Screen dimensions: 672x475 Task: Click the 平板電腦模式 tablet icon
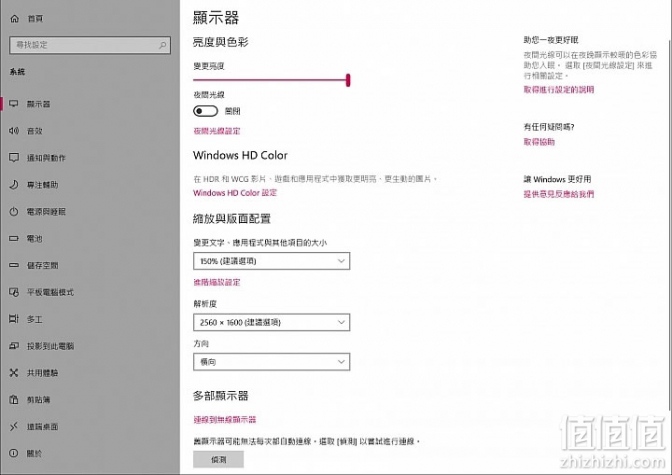[x=14, y=292]
